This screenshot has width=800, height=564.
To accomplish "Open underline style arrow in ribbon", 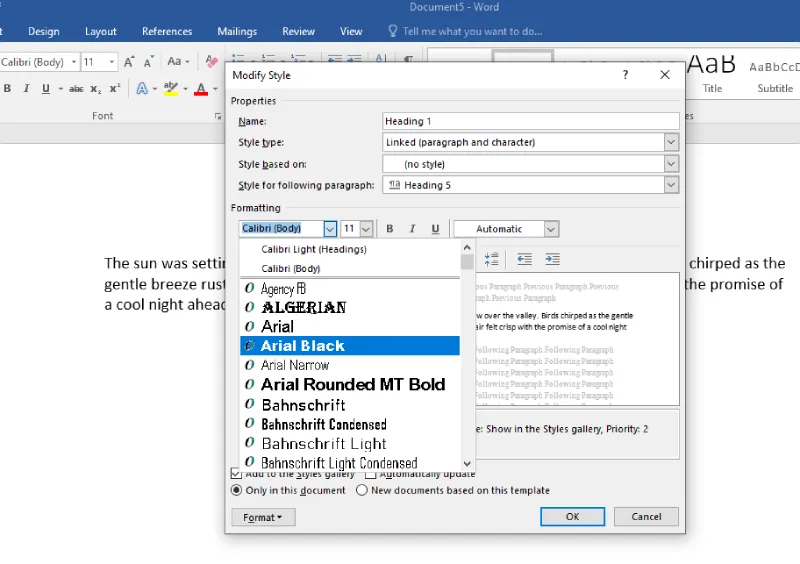I will pos(60,89).
